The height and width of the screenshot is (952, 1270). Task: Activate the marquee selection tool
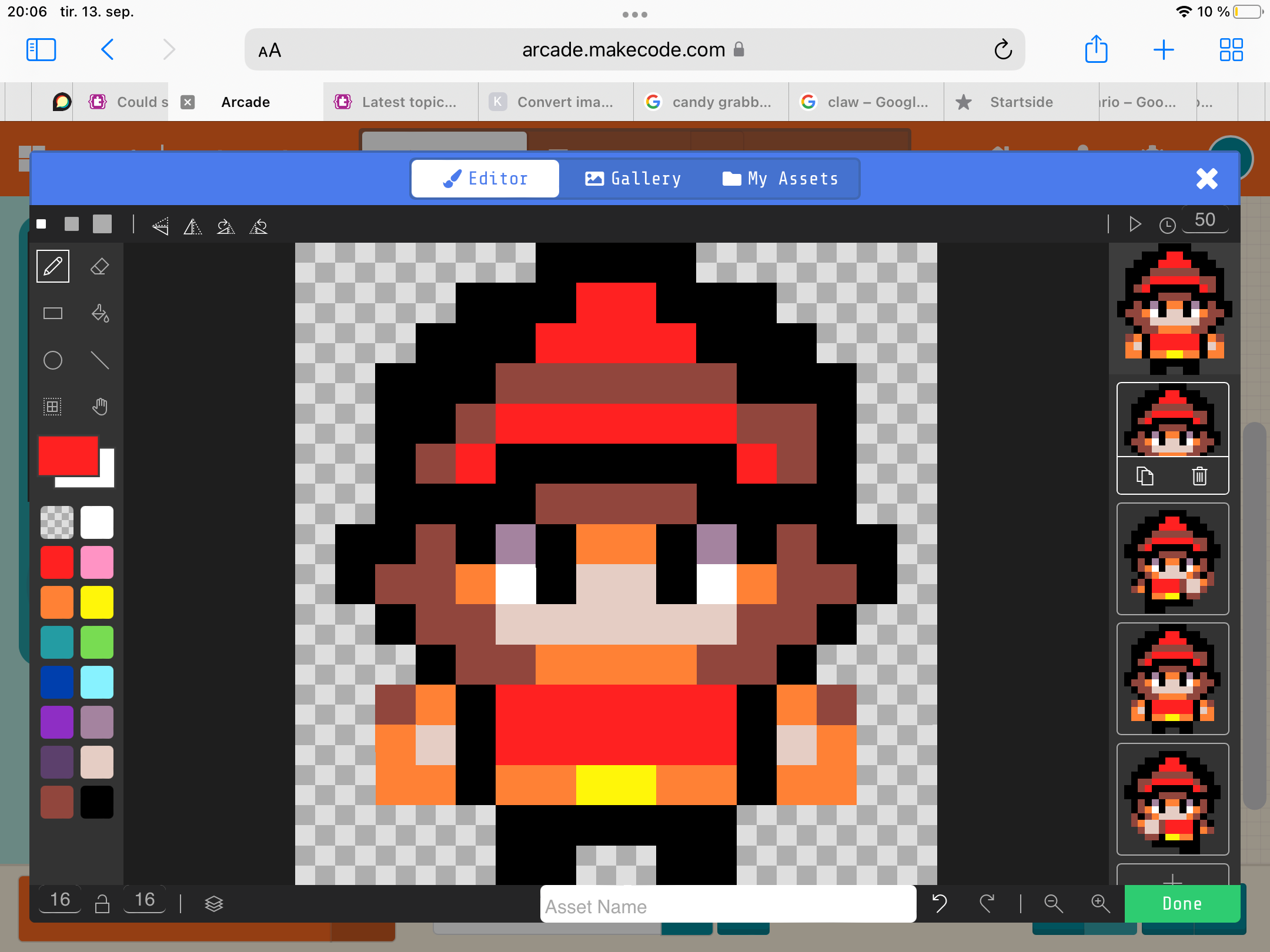[x=53, y=407]
